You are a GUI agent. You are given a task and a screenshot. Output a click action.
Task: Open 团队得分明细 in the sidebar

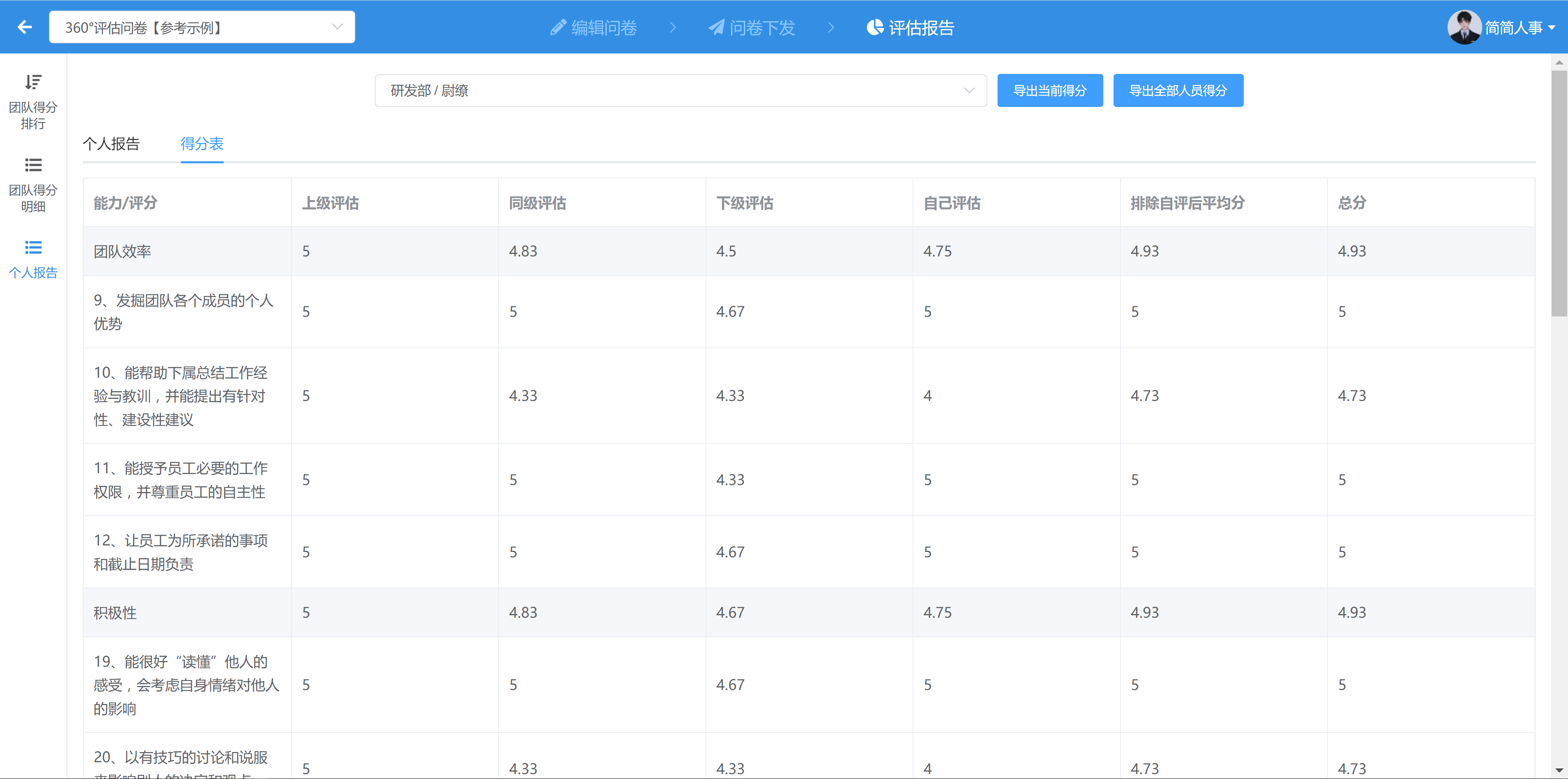click(x=33, y=198)
